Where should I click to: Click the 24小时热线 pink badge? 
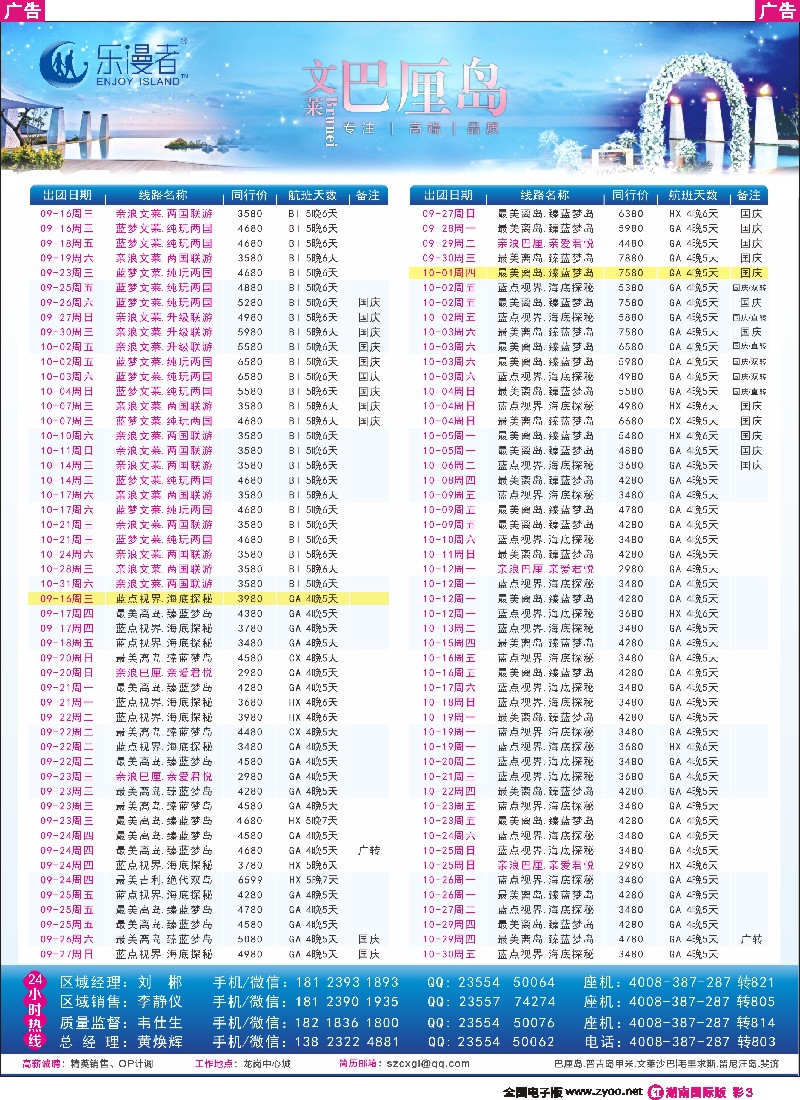click(x=34, y=1010)
